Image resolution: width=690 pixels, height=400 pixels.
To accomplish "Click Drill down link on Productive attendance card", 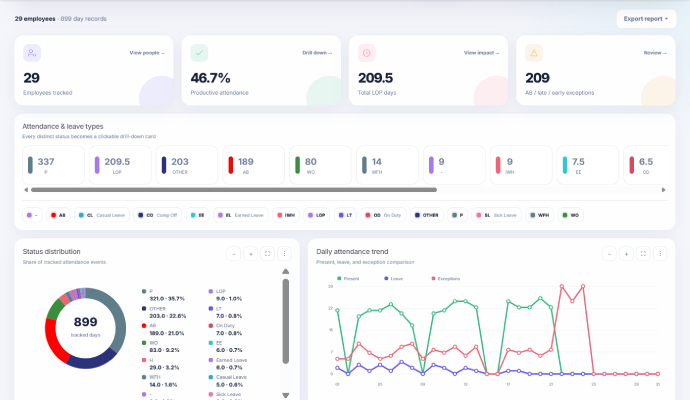I will pos(317,53).
